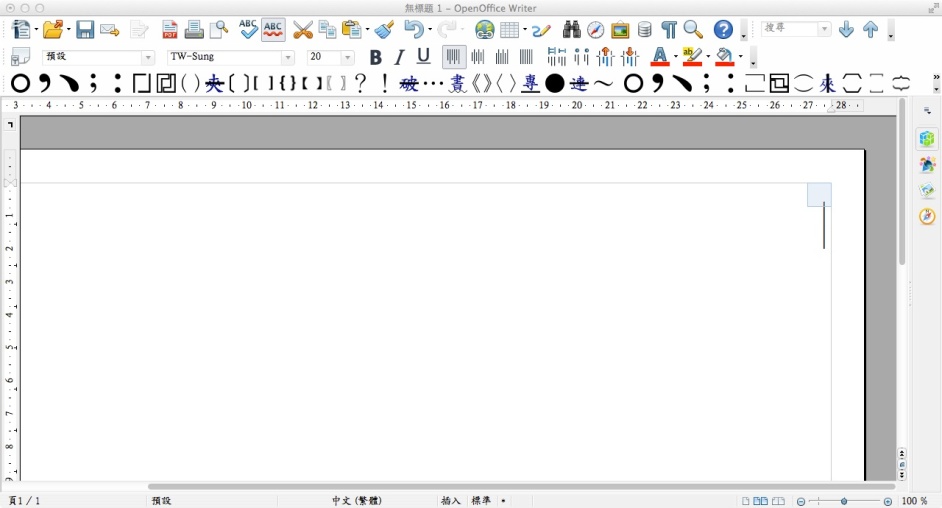Click the Export as PDF icon
The width and height of the screenshot is (942, 508).
170,30
